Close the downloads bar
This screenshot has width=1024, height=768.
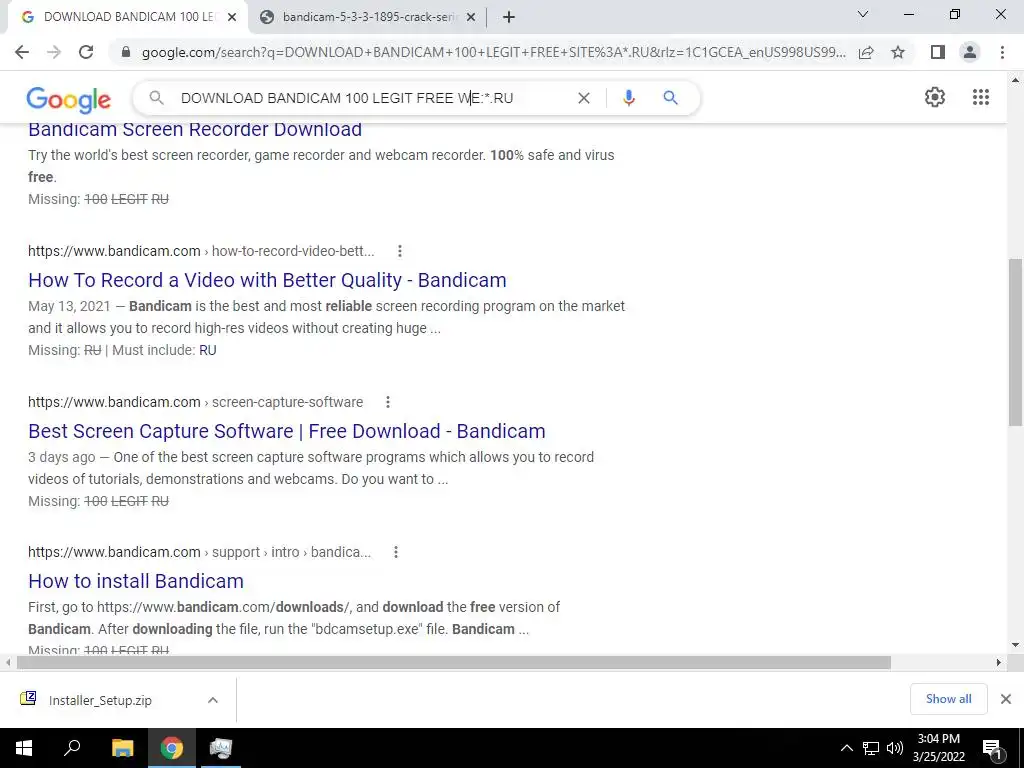[1006, 699]
